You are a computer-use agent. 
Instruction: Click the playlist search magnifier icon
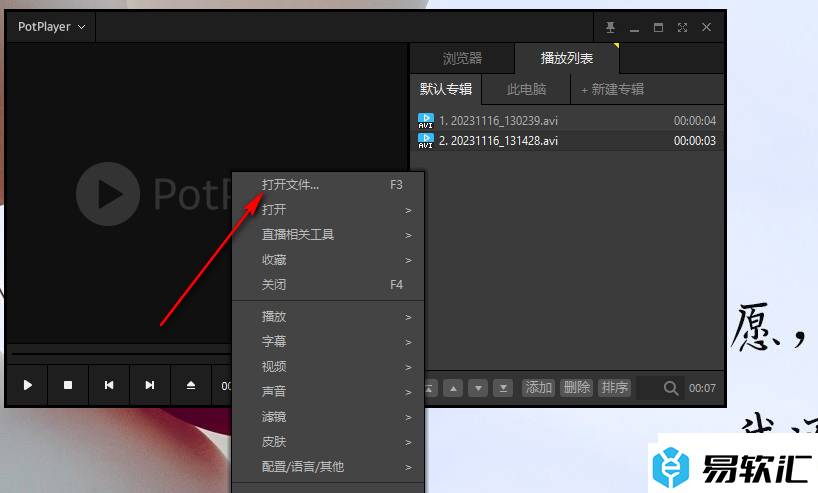671,388
